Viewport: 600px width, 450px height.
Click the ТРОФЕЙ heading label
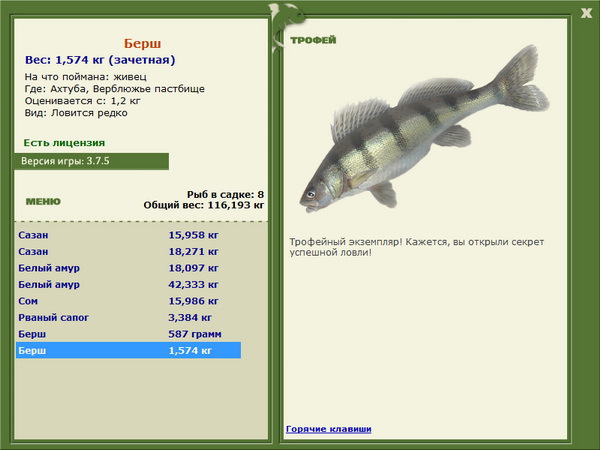pos(313,40)
